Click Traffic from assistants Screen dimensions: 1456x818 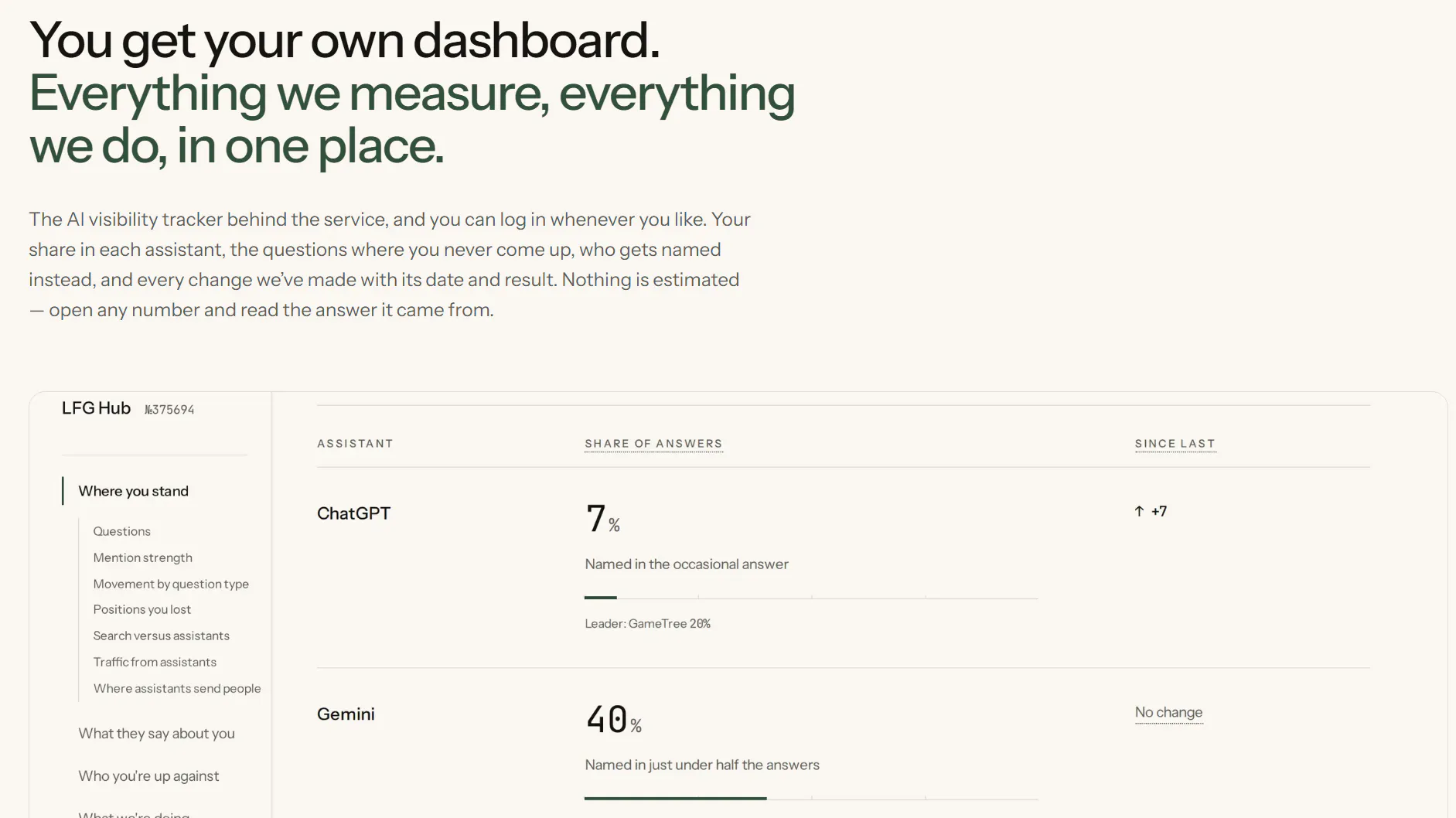coord(155,662)
